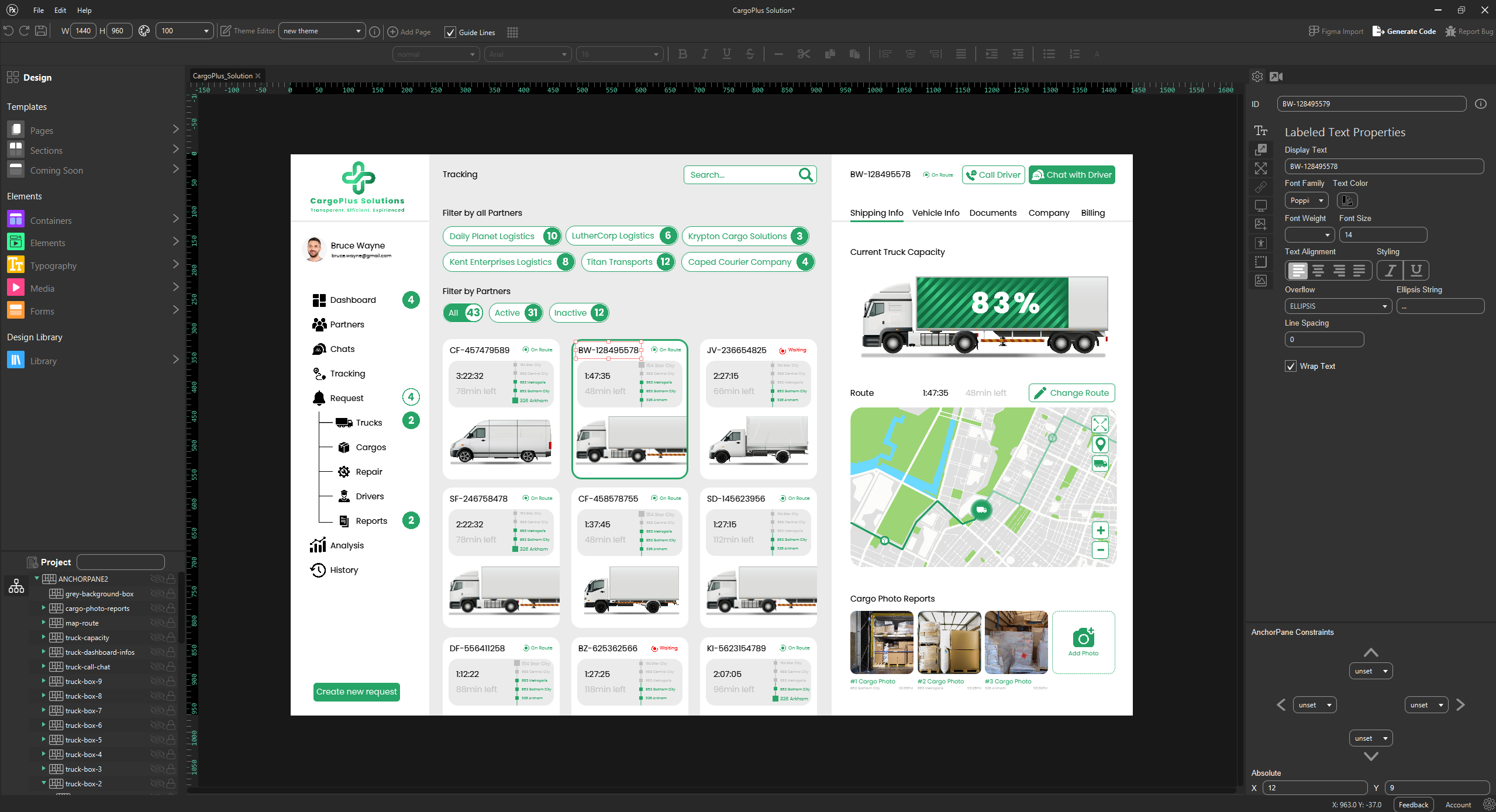Toggle the Guide Lines checkbox
This screenshot has width=1496, height=812.
click(x=450, y=32)
